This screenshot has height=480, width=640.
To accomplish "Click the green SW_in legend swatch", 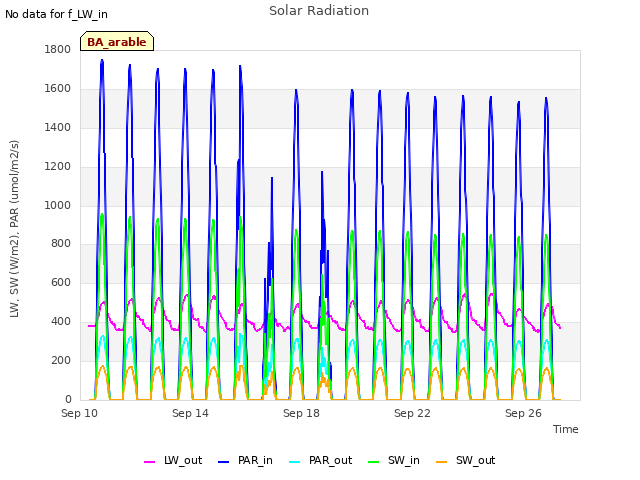I will [x=373, y=462].
